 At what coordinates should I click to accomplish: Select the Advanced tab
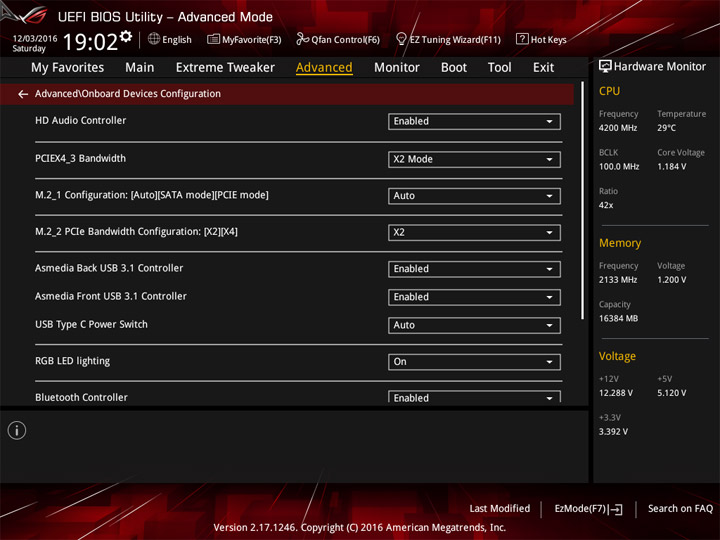pos(324,68)
